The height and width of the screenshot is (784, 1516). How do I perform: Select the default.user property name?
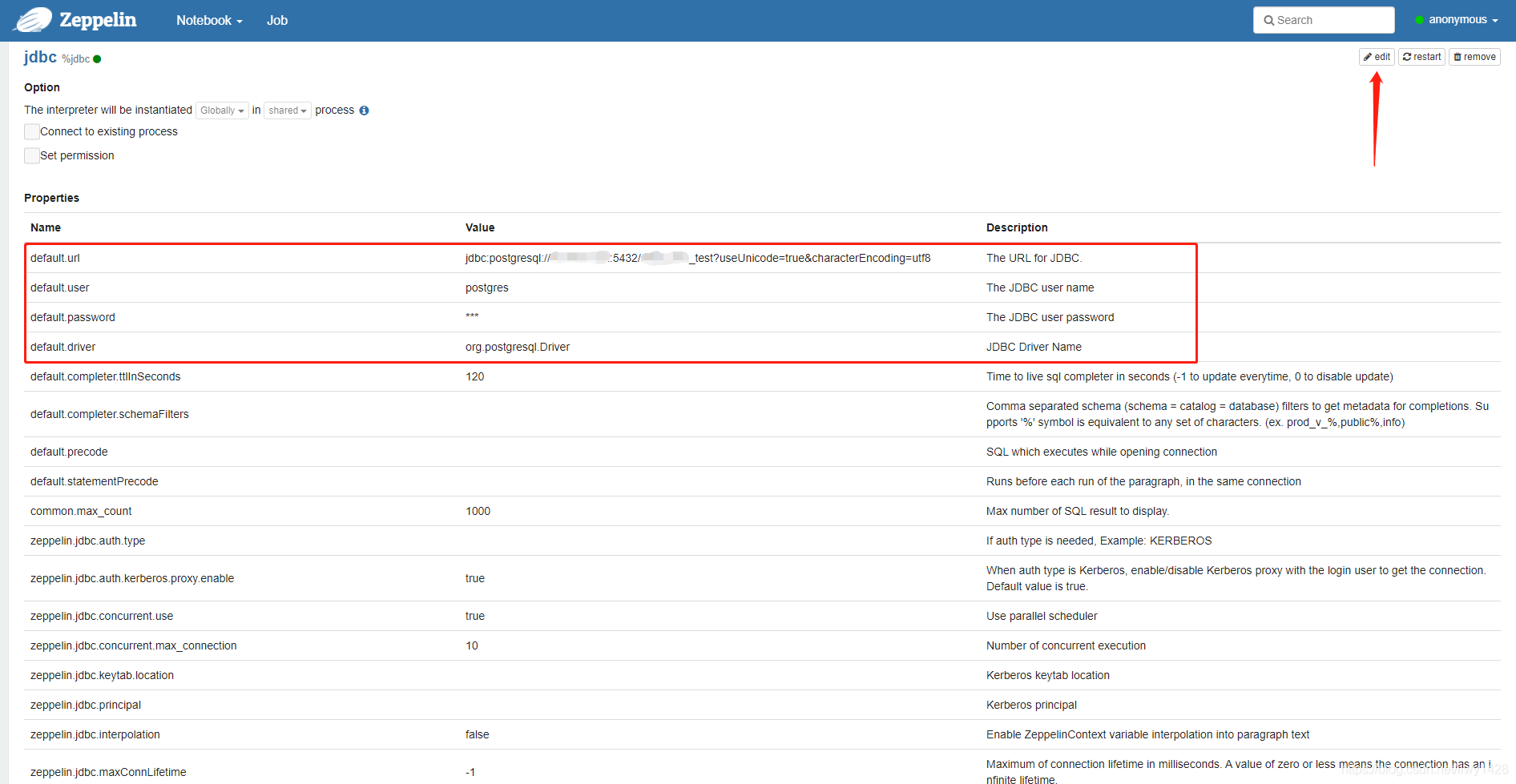60,287
